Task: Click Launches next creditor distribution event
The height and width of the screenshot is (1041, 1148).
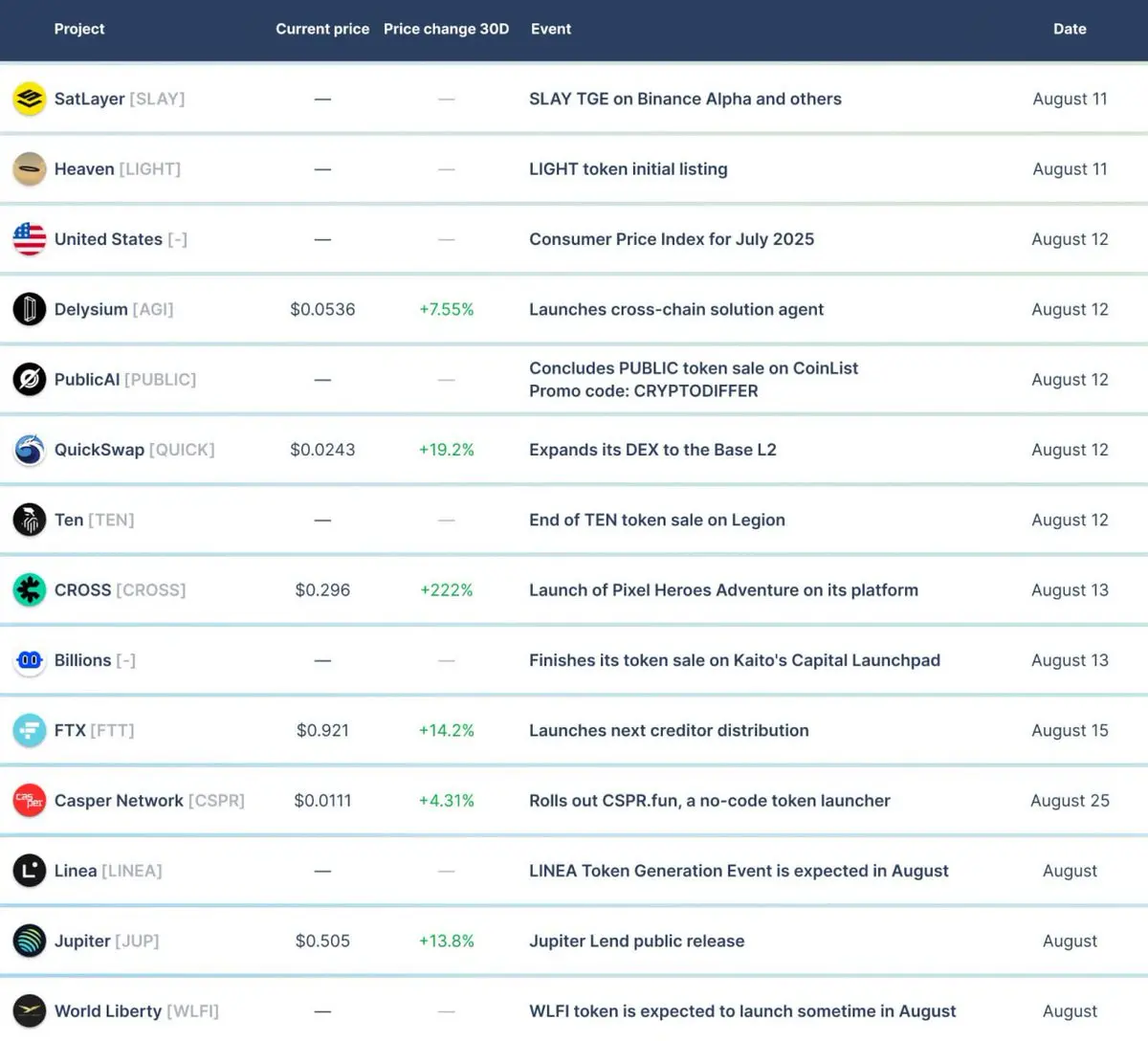Action: [669, 730]
